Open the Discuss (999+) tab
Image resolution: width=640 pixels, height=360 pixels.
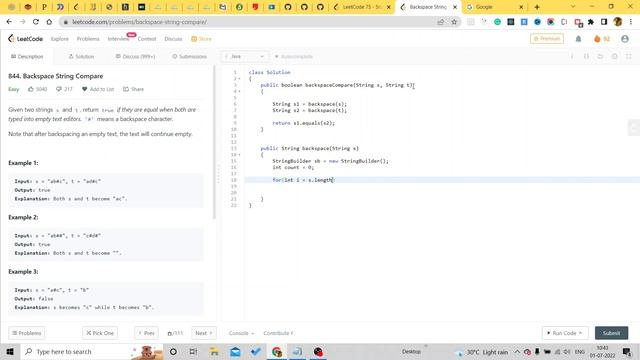[x=135, y=56]
